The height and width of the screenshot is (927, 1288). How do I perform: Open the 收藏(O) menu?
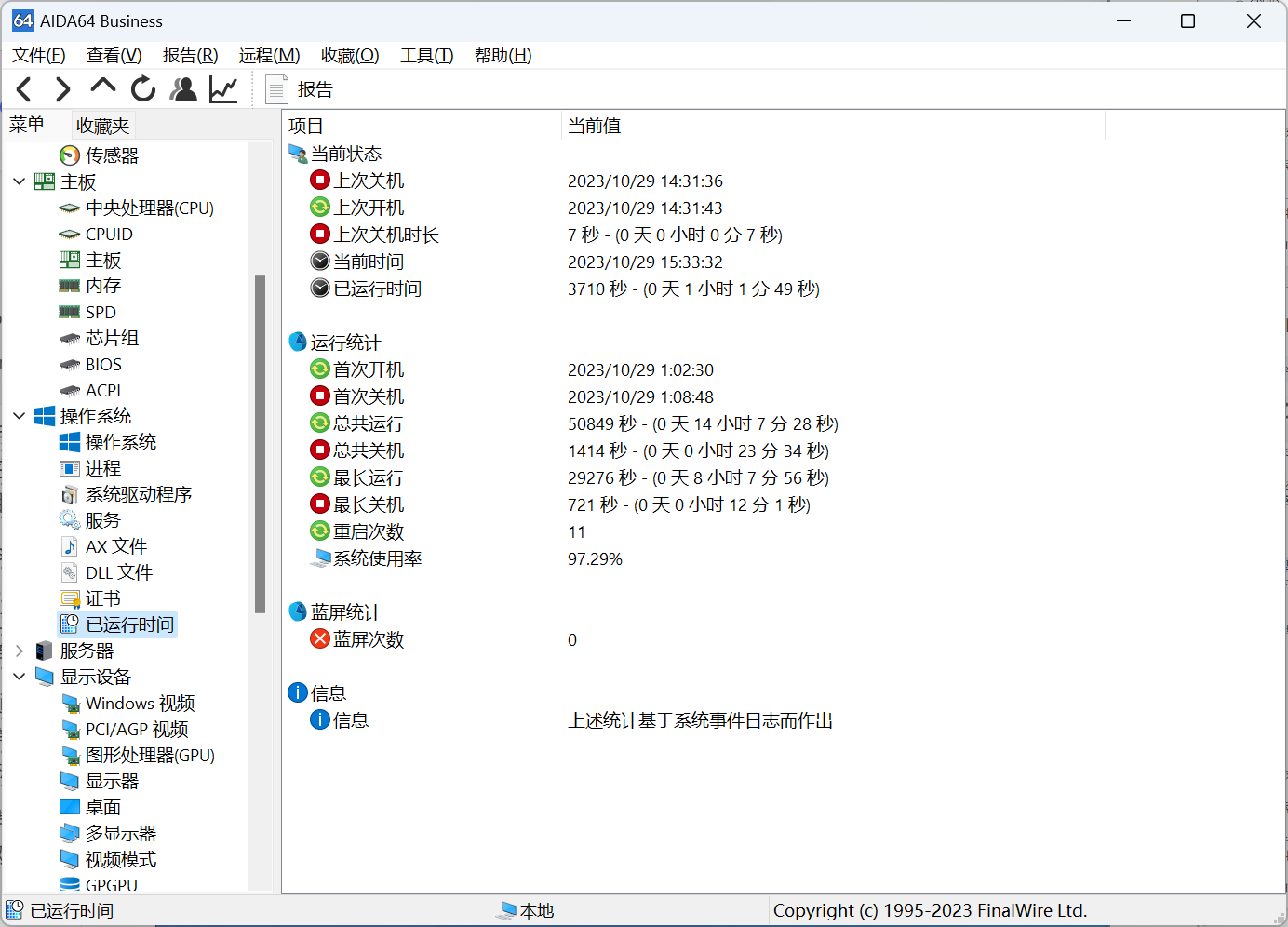coord(350,56)
